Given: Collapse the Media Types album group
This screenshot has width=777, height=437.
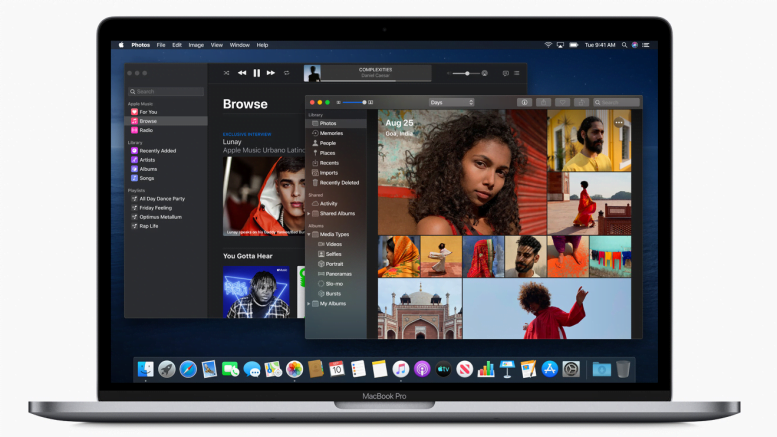Looking at the screenshot, I should tap(310, 234).
